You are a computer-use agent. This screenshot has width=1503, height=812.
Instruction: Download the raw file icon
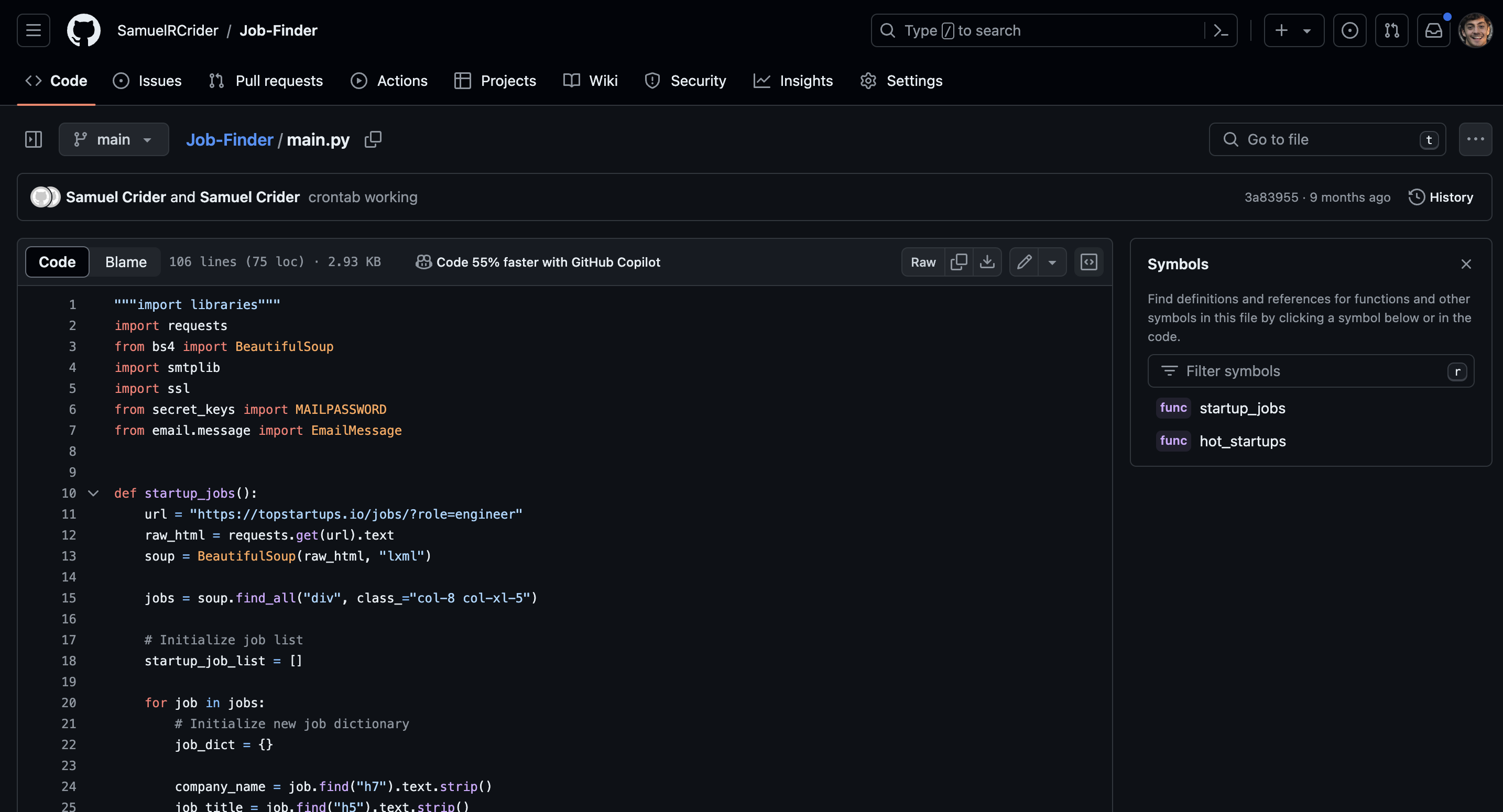987,262
